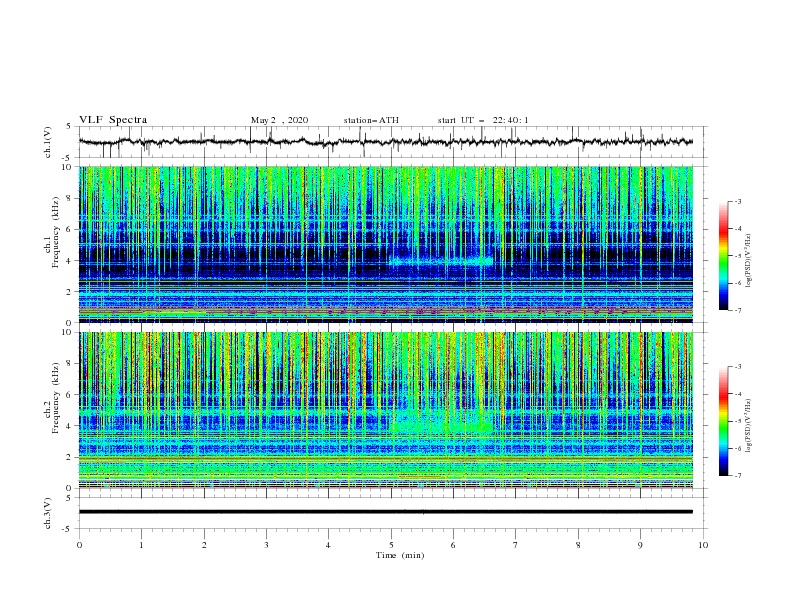
Task: Click the "2" kHz tick on ch.1 frequency axis
Action: click(x=70, y=291)
